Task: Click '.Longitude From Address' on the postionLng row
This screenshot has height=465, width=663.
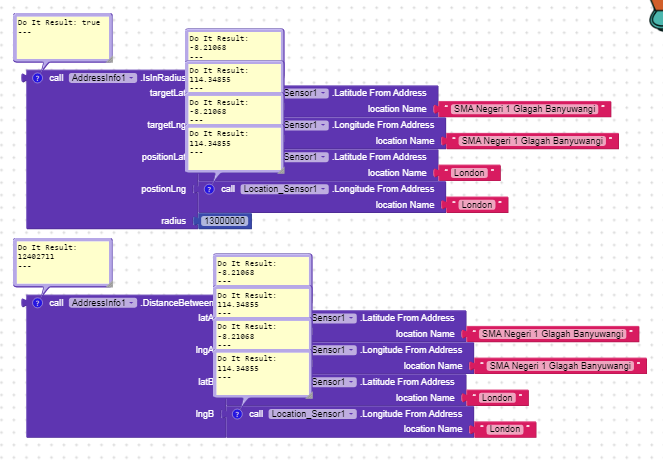Action: point(383,189)
